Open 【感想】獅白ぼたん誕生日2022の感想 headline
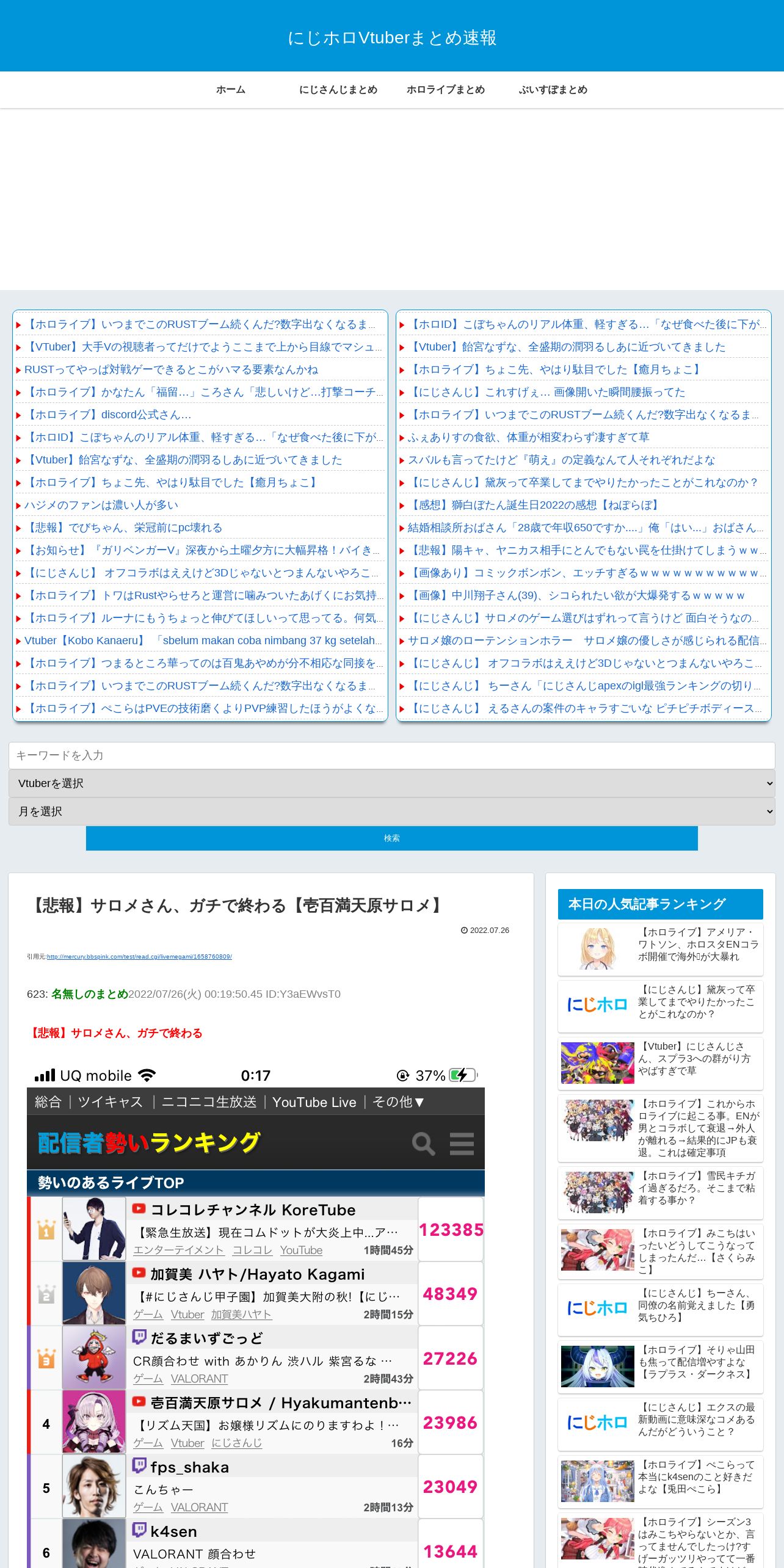Viewport: 784px width, 1568px height. [x=535, y=505]
